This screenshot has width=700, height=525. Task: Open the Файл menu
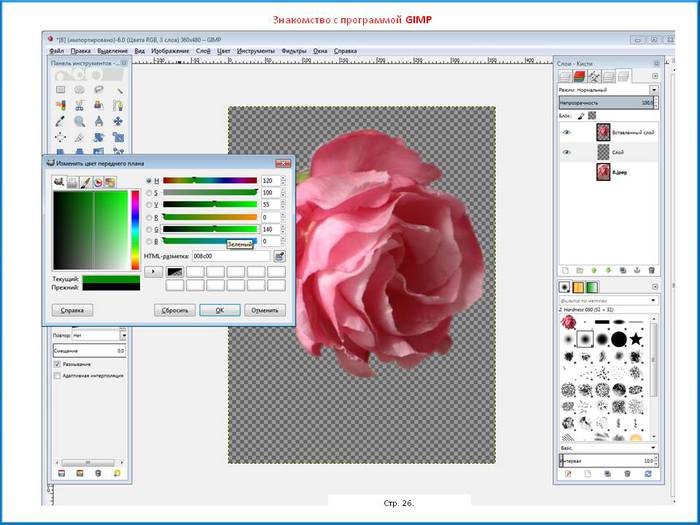tap(57, 51)
